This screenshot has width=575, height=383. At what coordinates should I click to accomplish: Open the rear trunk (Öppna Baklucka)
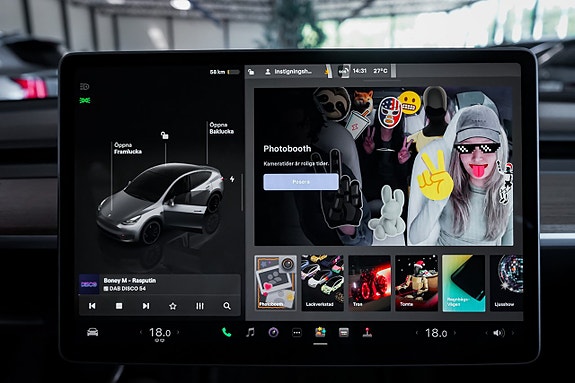click(x=221, y=128)
